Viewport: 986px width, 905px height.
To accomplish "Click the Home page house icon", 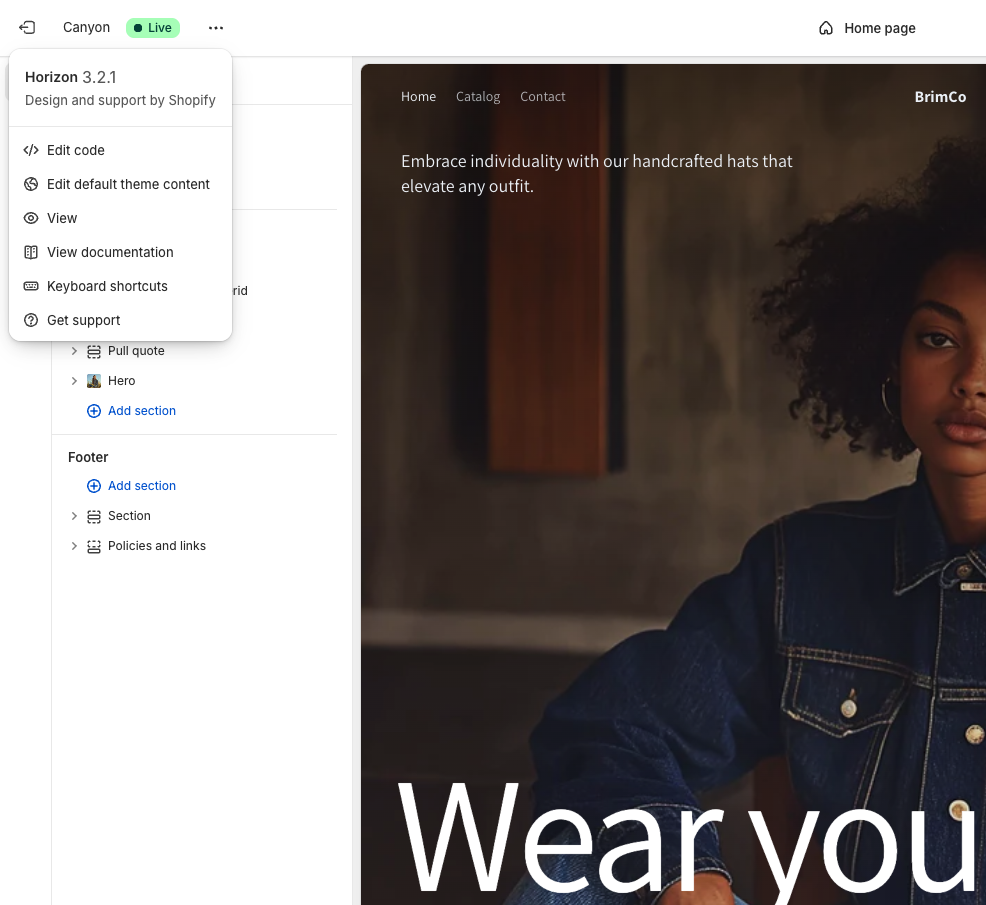I will 827,28.
